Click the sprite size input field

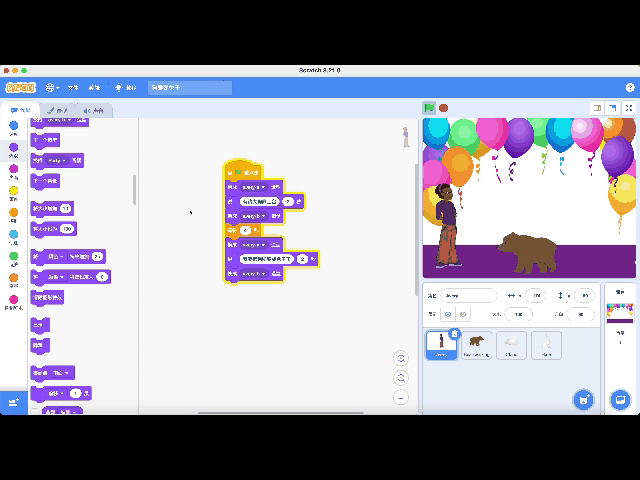[x=519, y=314]
